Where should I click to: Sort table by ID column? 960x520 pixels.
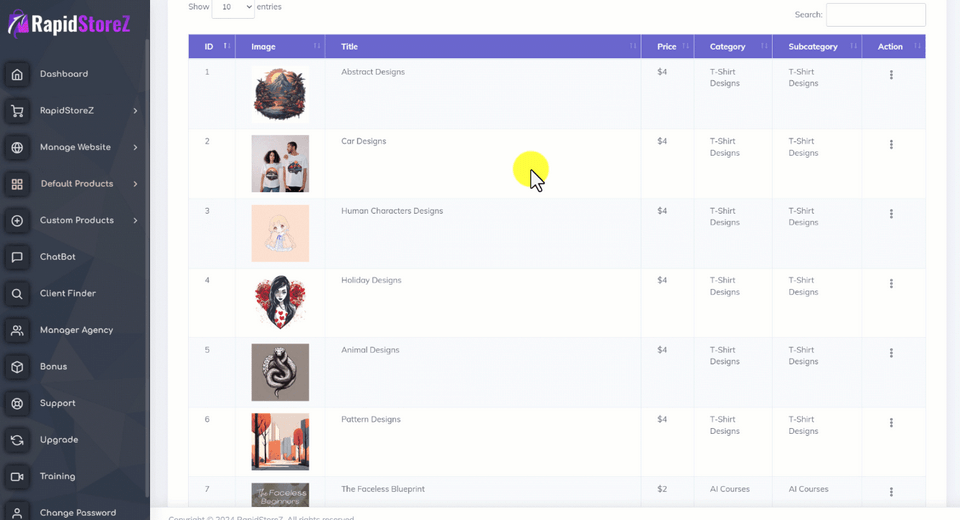pyautogui.click(x=212, y=47)
